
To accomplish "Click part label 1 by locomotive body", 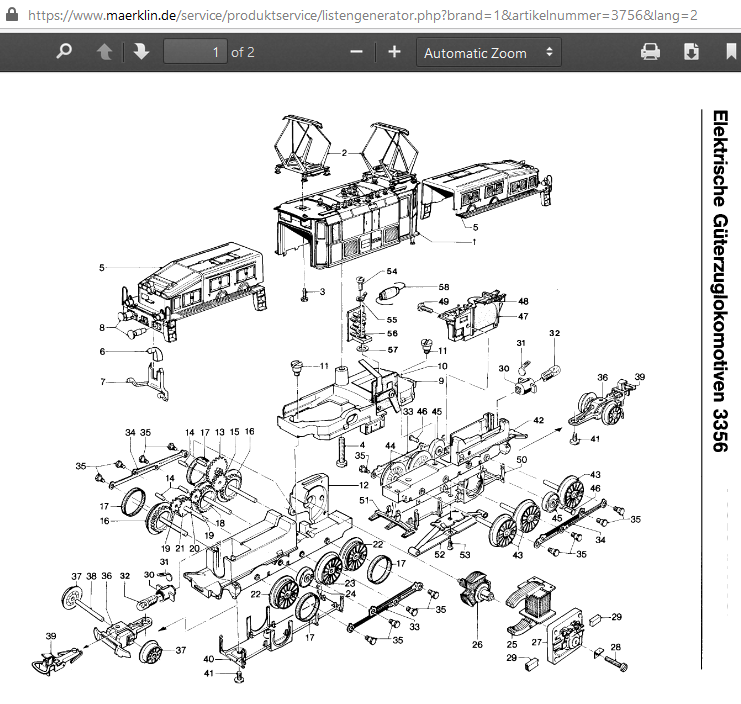I will tap(474, 241).
